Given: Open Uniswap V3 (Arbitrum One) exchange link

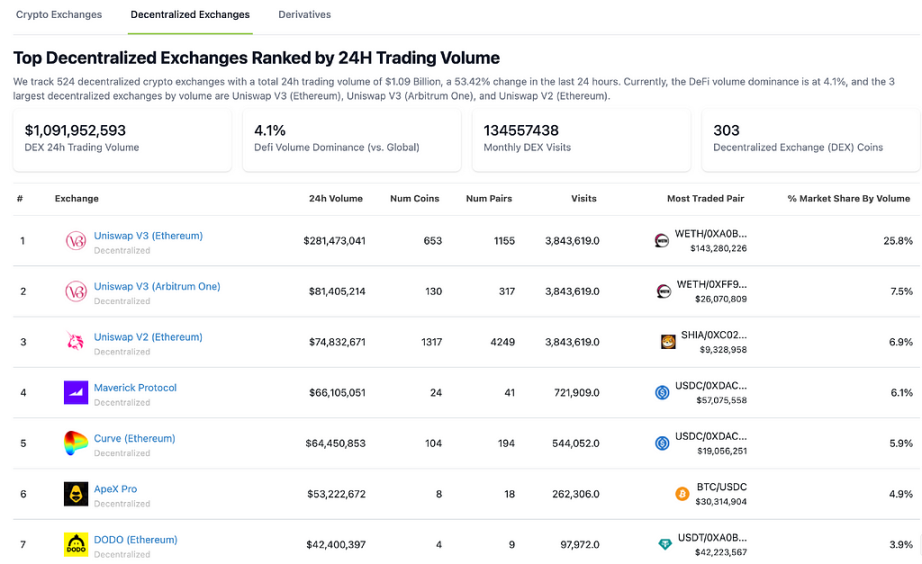Looking at the screenshot, I should pos(157,286).
